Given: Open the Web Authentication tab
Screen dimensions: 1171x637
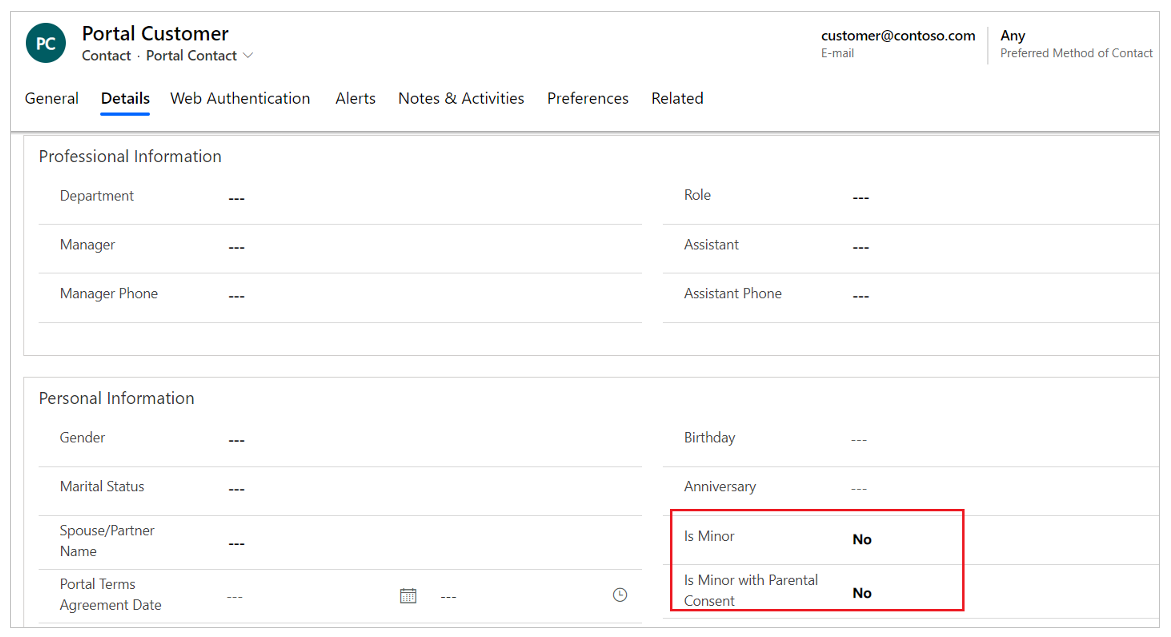Looking at the screenshot, I should pyautogui.click(x=240, y=98).
